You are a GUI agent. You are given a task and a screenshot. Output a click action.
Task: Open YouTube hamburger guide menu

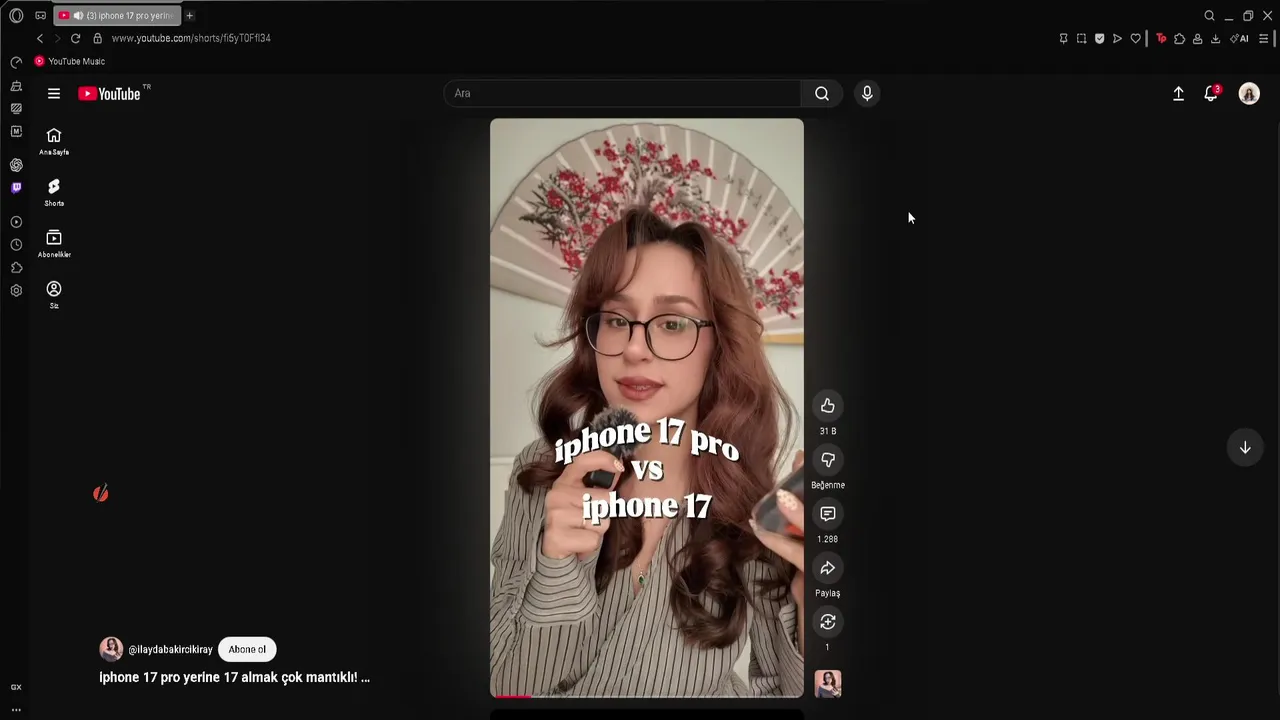click(x=54, y=93)
